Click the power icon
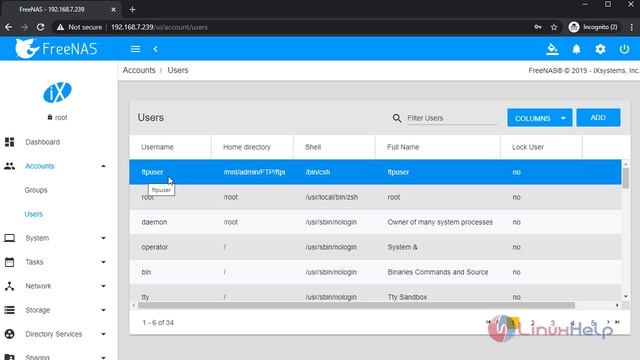Image resolution: width=640 pixels, height=360 pixels. click(624, 49)
